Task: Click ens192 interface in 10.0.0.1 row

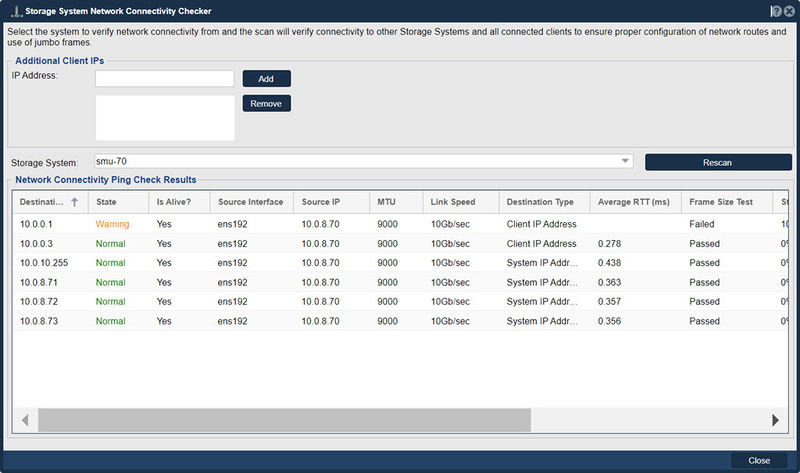Action: pyautogui.click(x=232, y=224)
